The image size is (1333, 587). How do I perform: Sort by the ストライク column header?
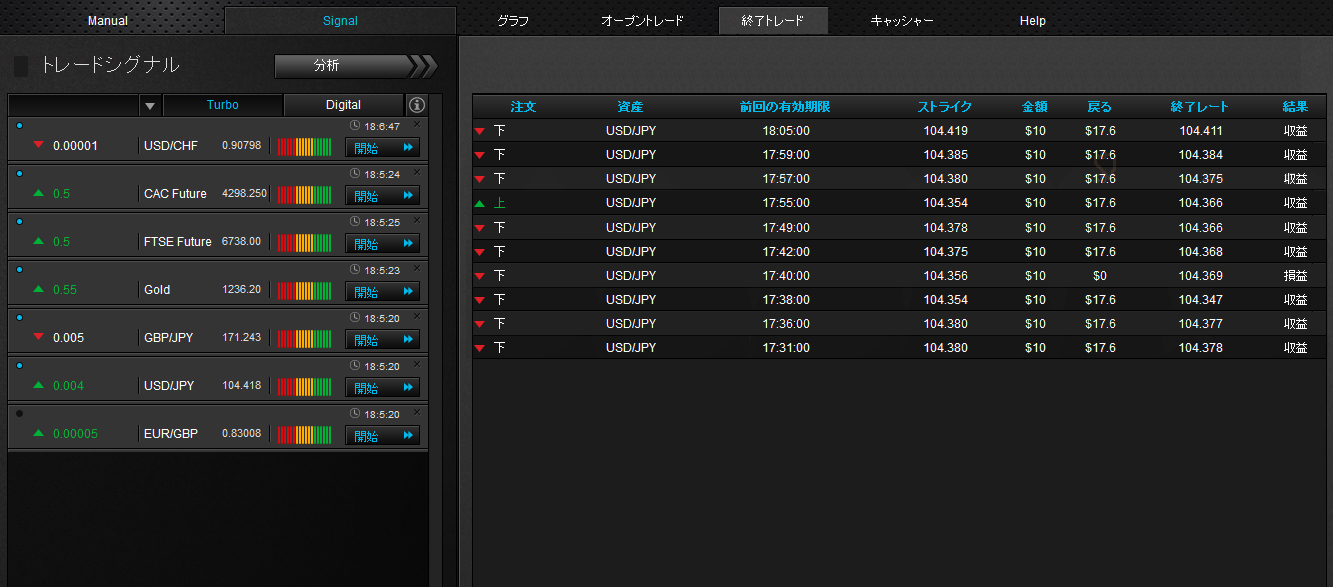[945, 107]
